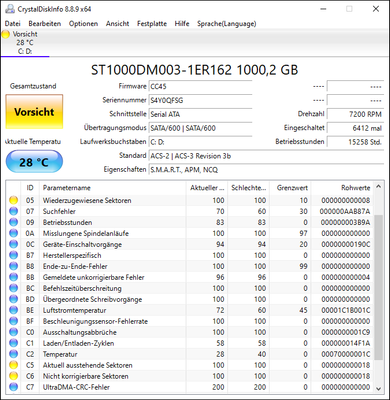Image resolution: width=390 pixels, height=400 pixels.
Task: Click raw value 00000000190C for Geräte-Einschaltvorgänge
Action: click(346, 244)
